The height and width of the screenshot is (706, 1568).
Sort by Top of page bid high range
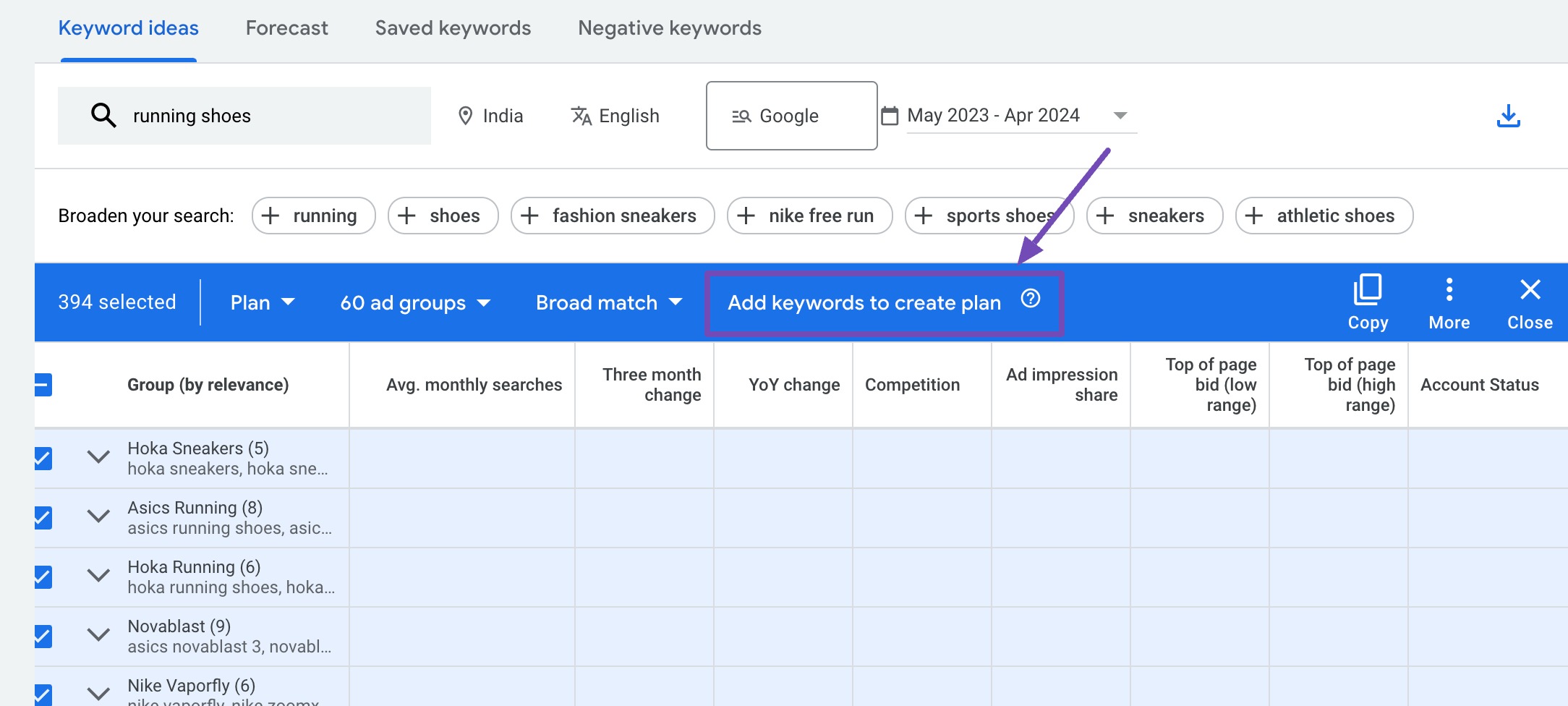[1350, 385]
